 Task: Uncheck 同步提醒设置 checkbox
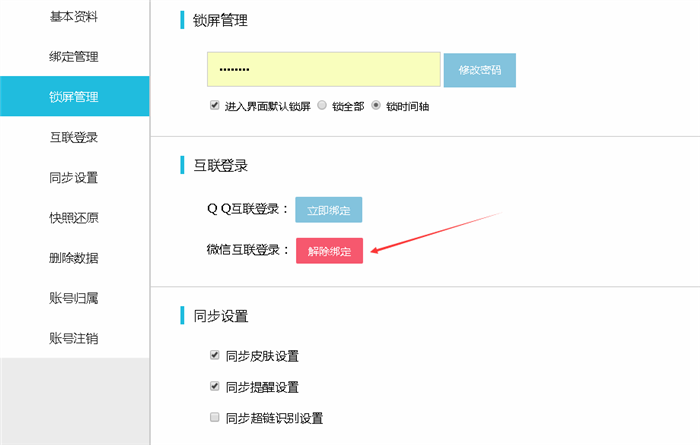point(215,386)
